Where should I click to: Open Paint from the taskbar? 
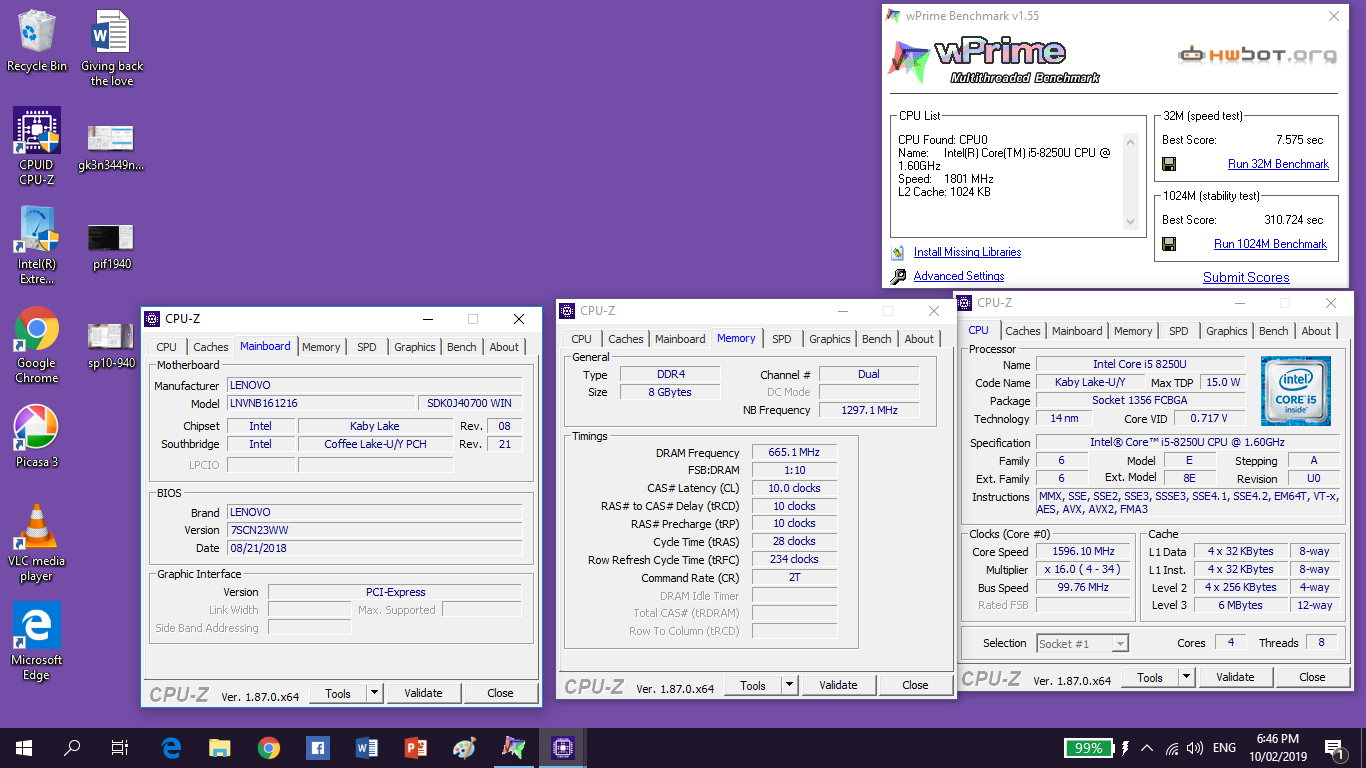point(465,748)
